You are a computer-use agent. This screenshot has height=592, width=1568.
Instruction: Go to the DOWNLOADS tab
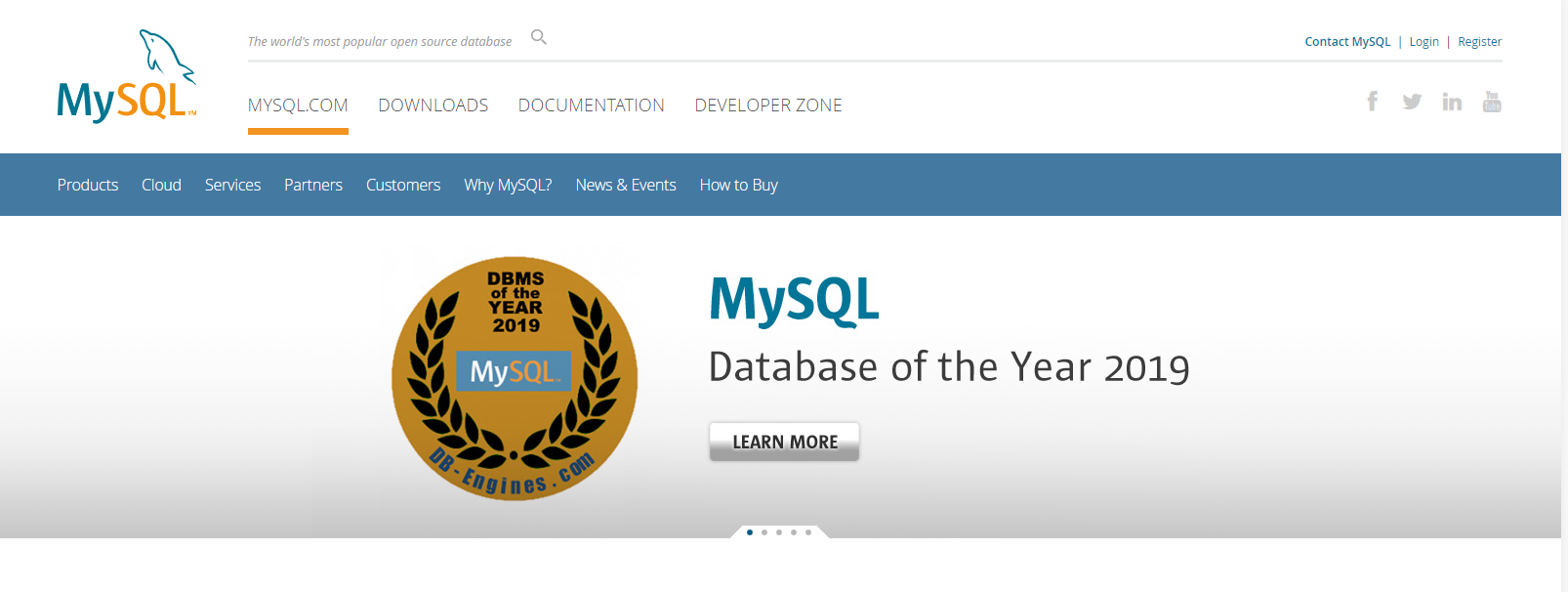tap(433, 106)
